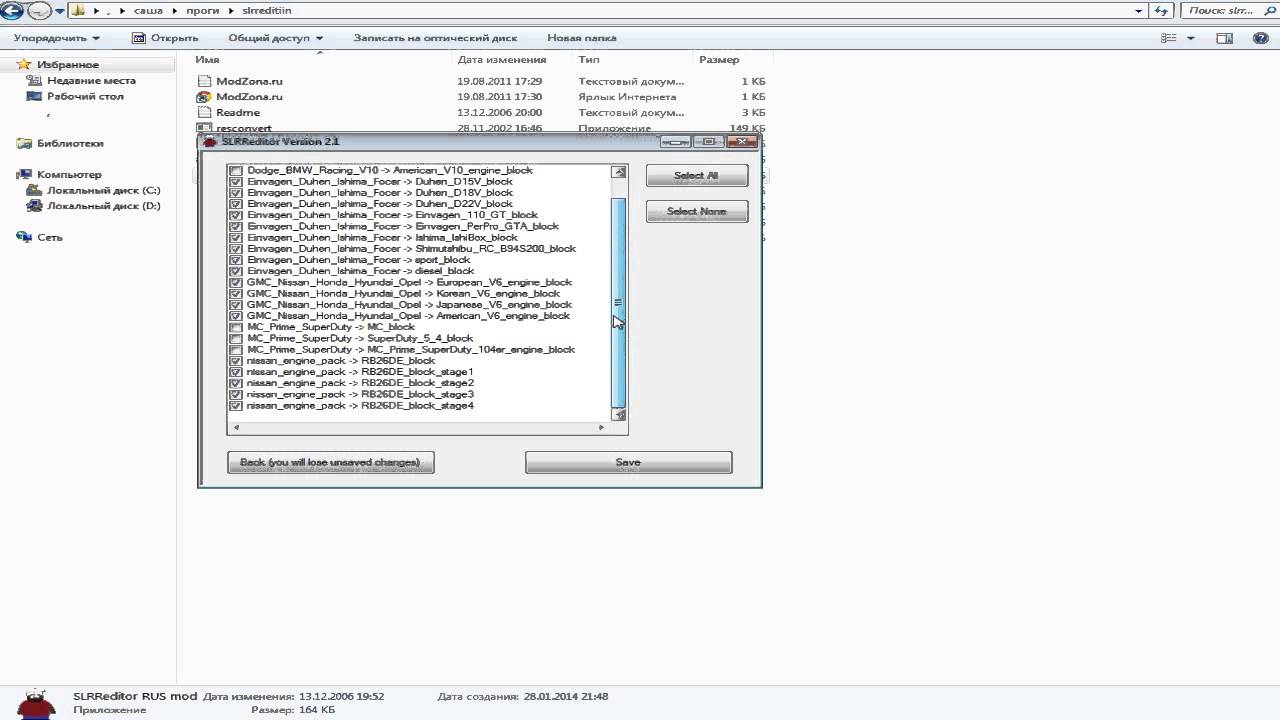This screenshot has width=1280, height=720.
Task: Uncheck the Duhen_D15V_block checkbox
Action: click(236, 182)
